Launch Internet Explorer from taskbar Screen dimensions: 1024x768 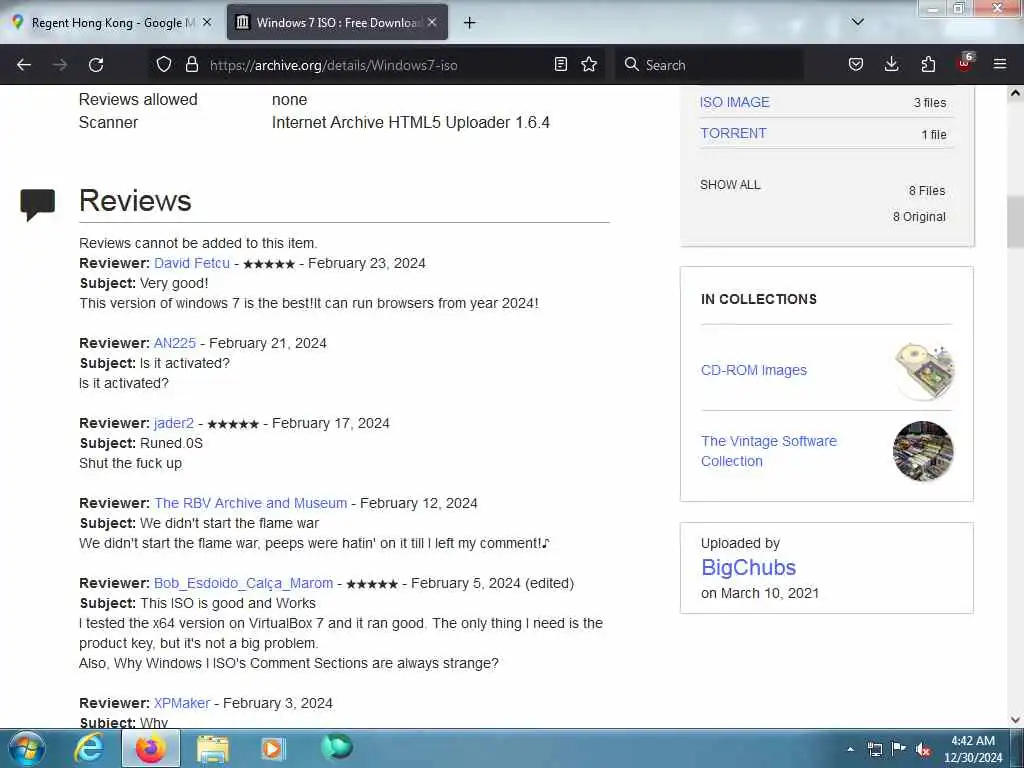pos(88,748)
